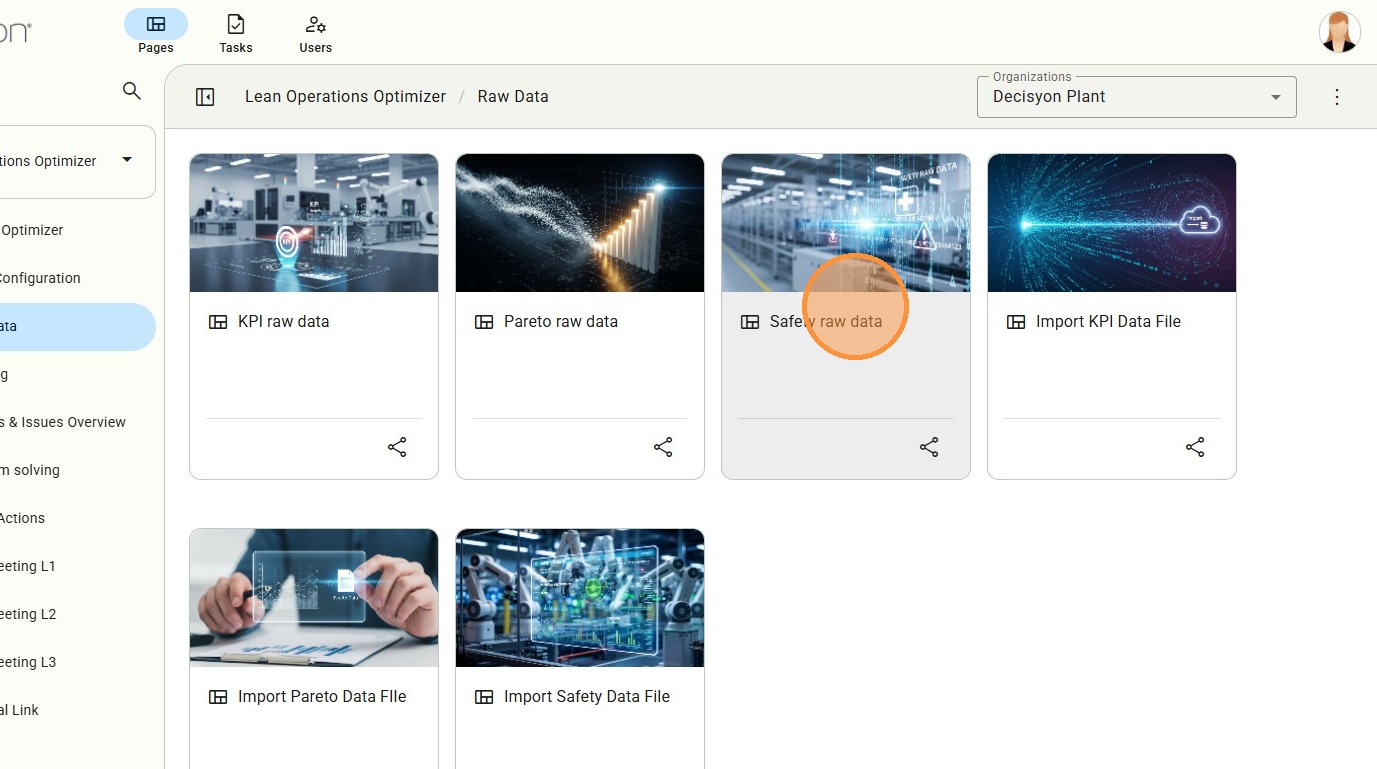Open the KPI raw data card thumbnail
The height and width of the screenshot is (769, 1377).
314,223
